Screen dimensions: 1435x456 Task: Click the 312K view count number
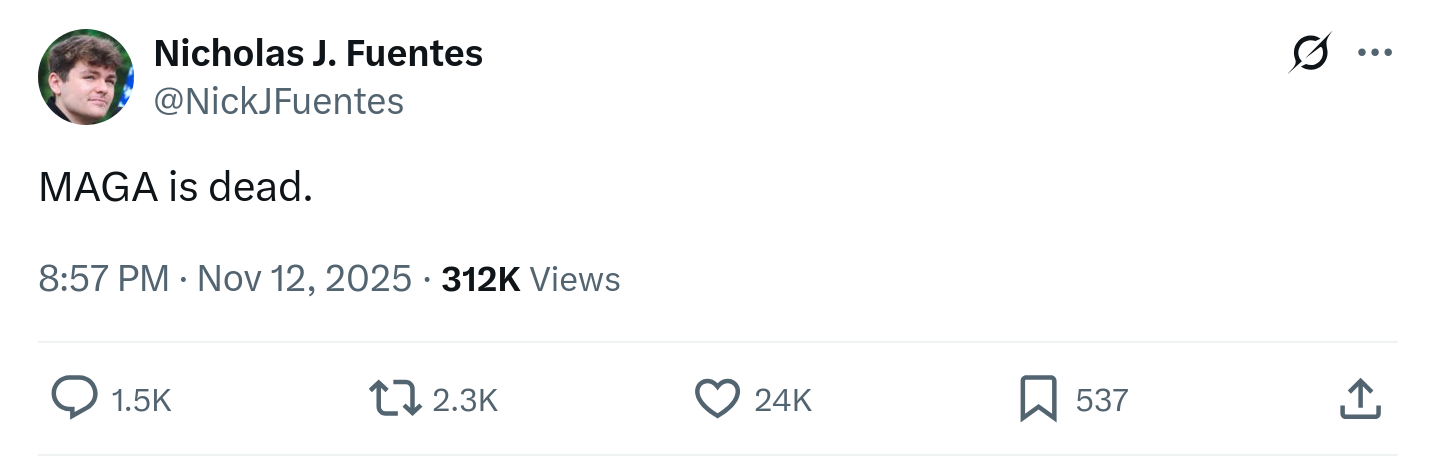(x=480, y=279)
